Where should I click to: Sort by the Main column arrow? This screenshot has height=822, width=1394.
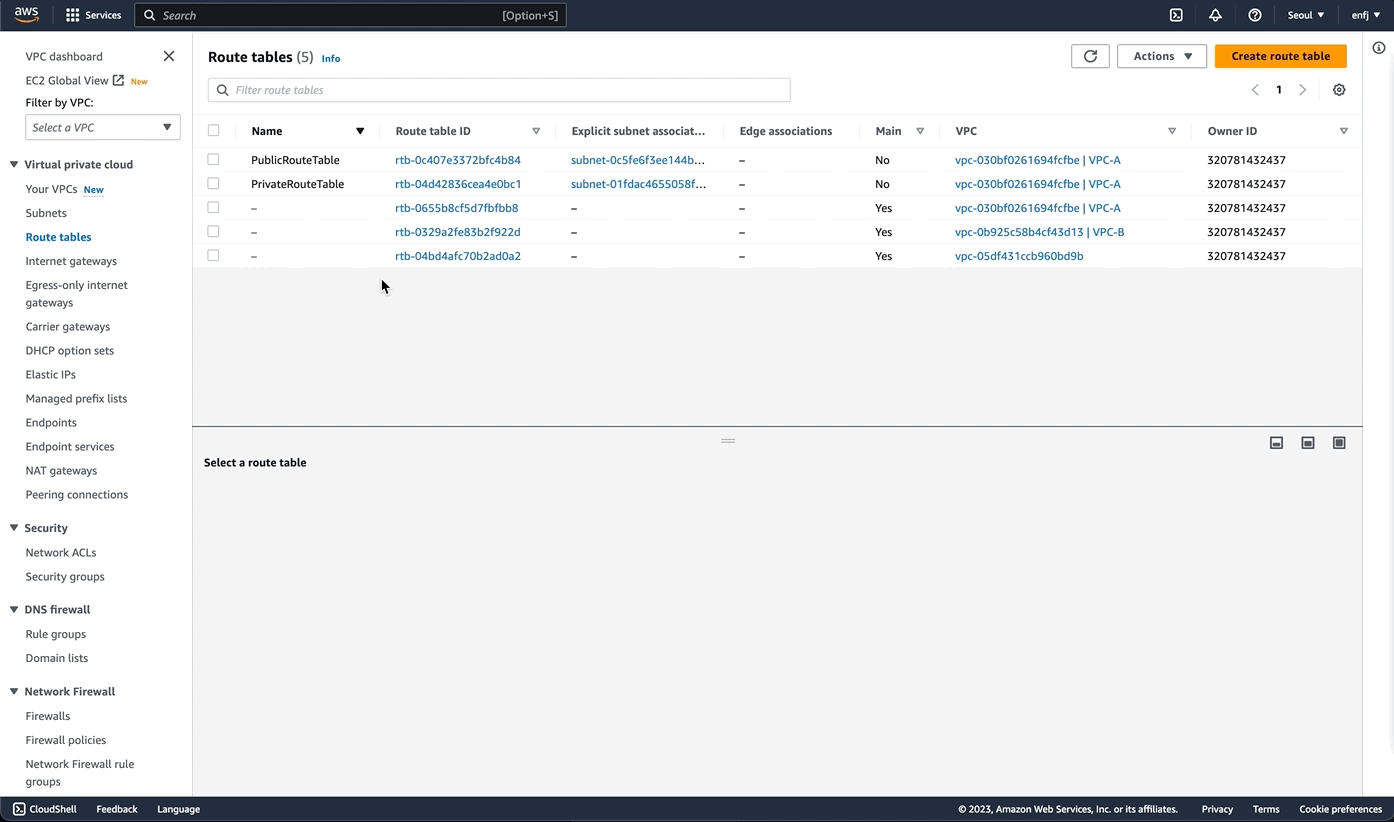(920, 131)
